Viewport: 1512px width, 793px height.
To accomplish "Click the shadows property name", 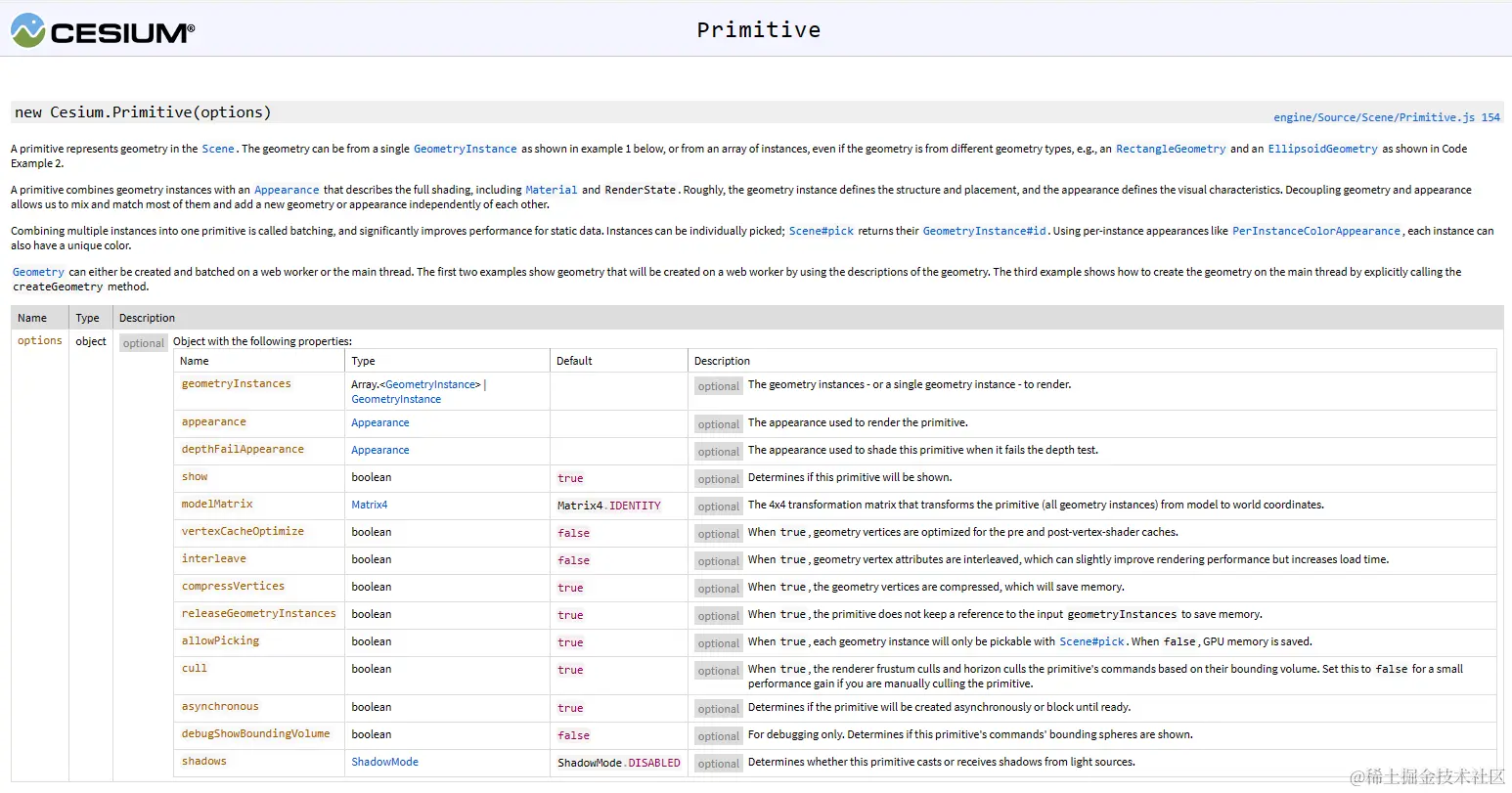I will click(204, 761).
